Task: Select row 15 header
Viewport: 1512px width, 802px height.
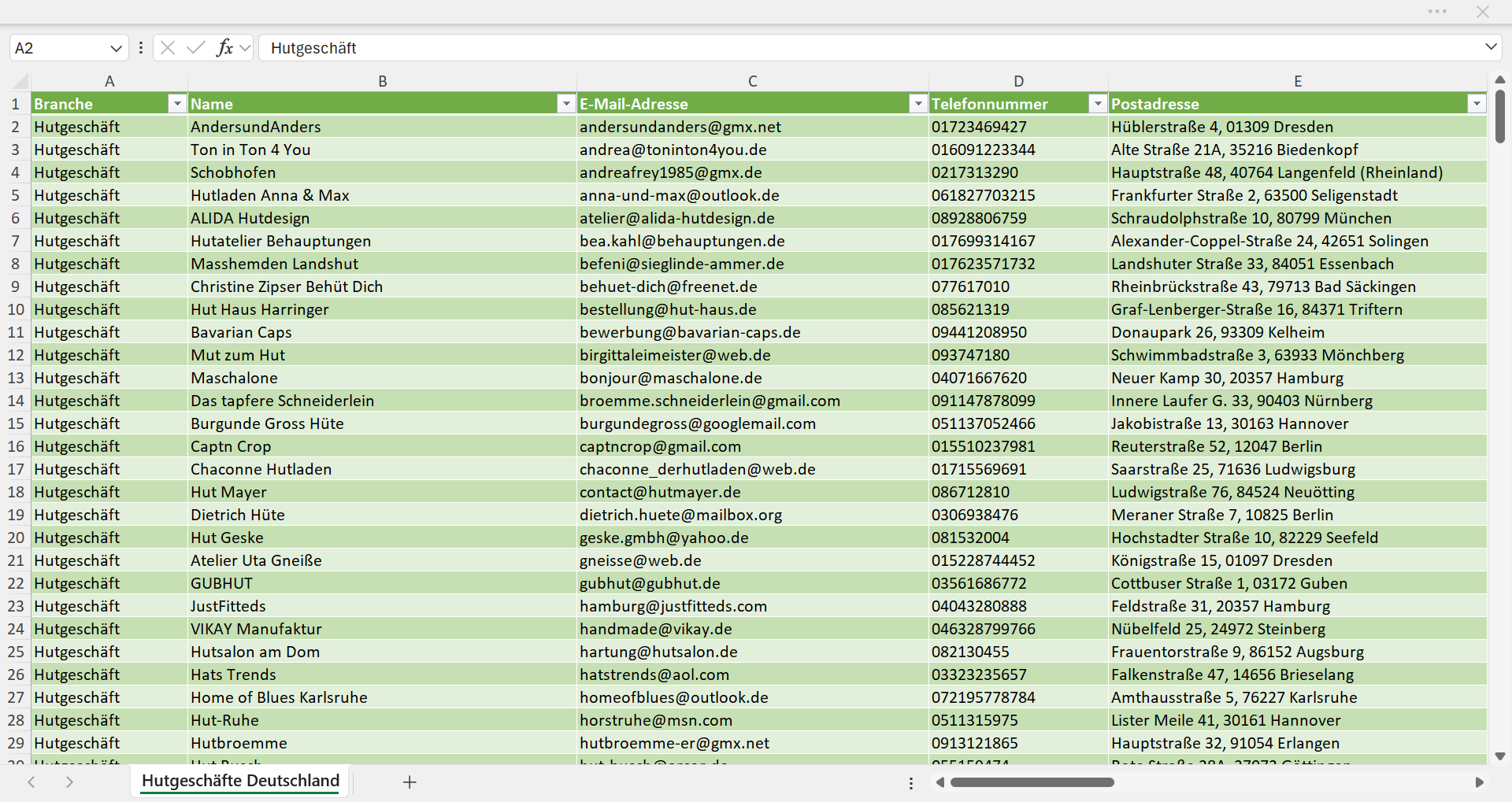Action: [x=15, y=423]
